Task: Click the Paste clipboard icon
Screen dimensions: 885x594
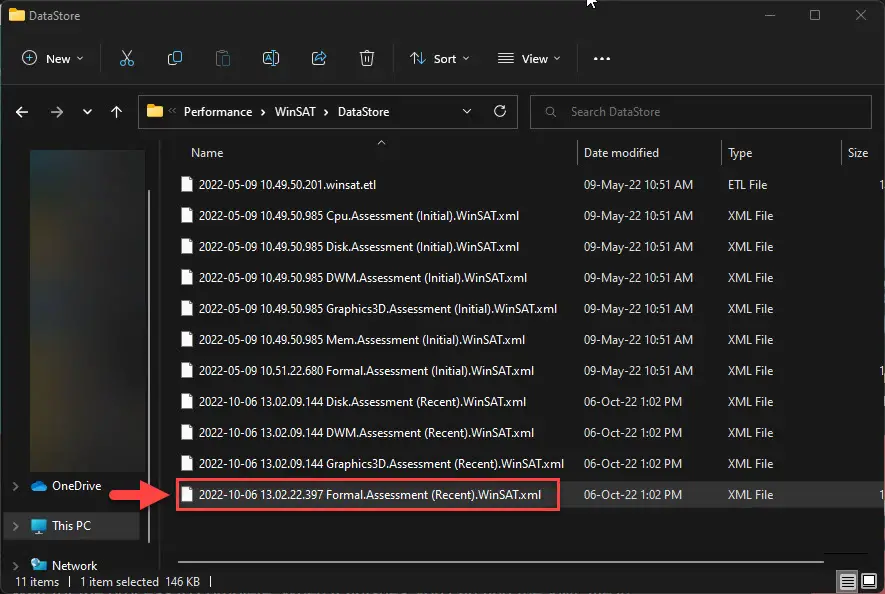Action: pos(223,58)
